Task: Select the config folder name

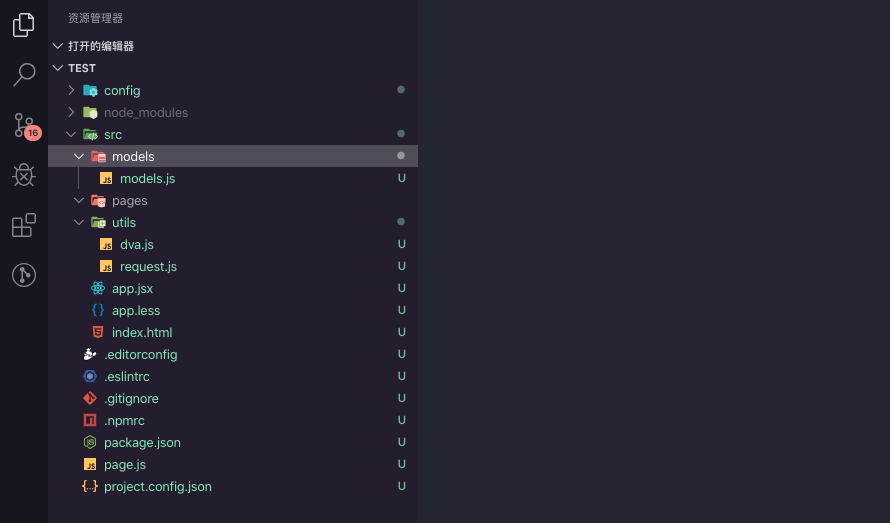Action: coord(122,91)
